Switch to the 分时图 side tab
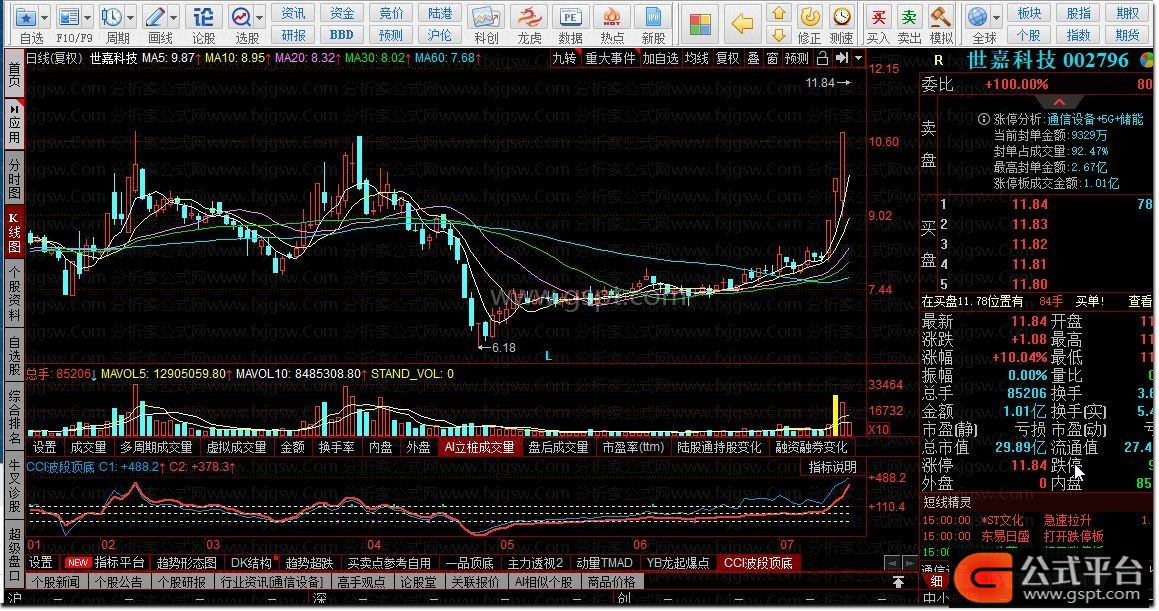 [14, 178]
